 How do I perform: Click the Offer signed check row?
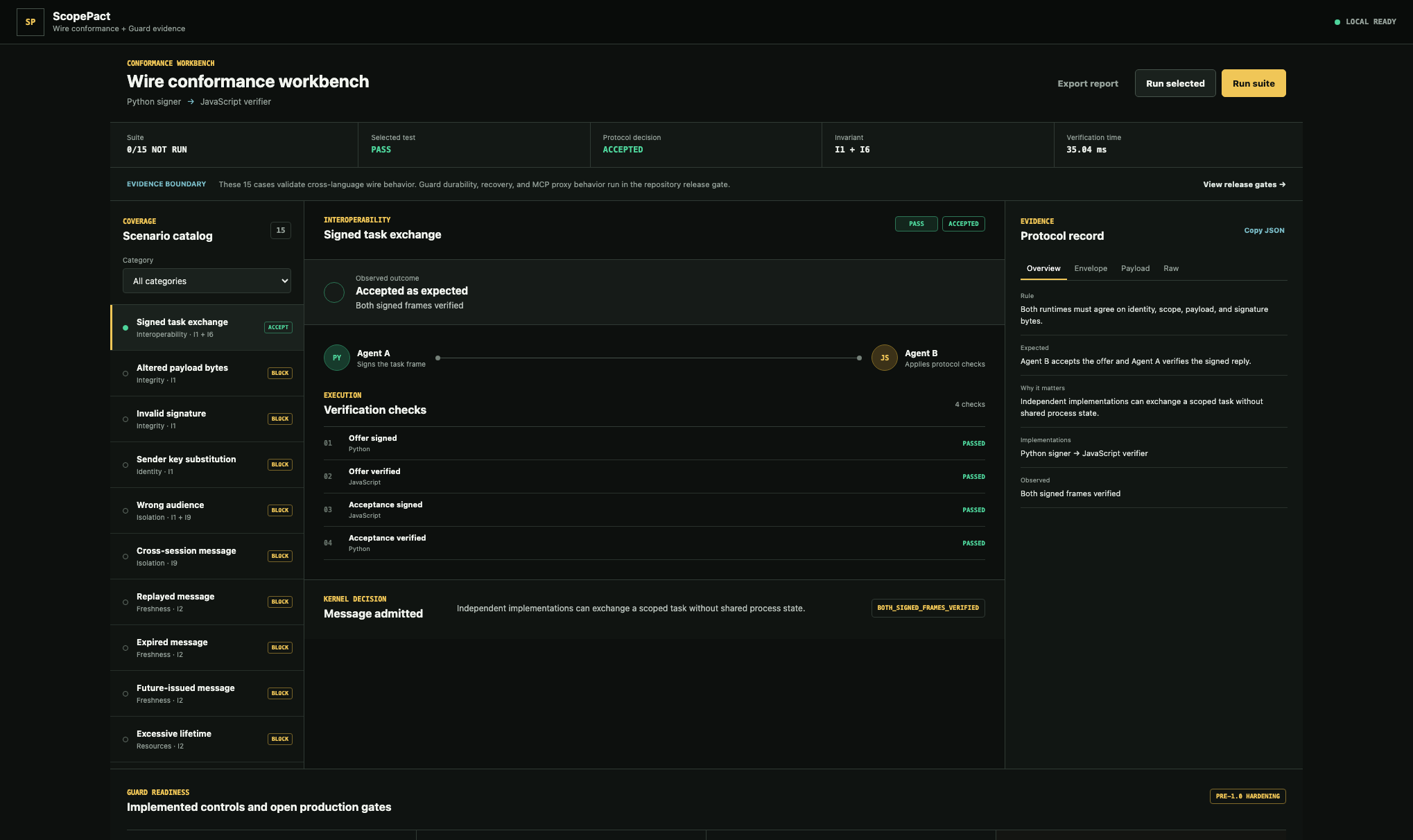coord(655,444)
